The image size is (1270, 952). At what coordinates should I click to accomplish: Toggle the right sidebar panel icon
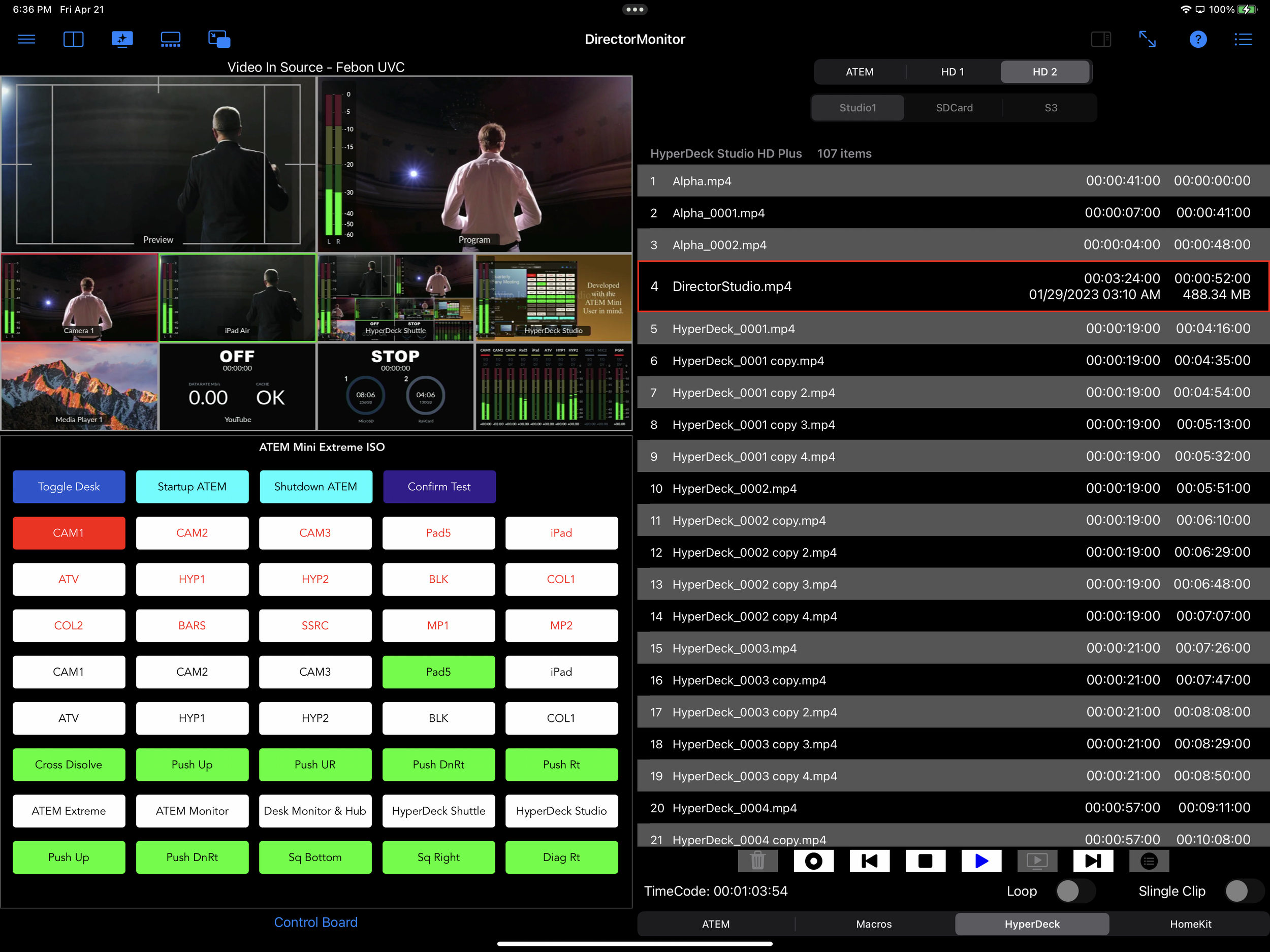pos(1101,39)
